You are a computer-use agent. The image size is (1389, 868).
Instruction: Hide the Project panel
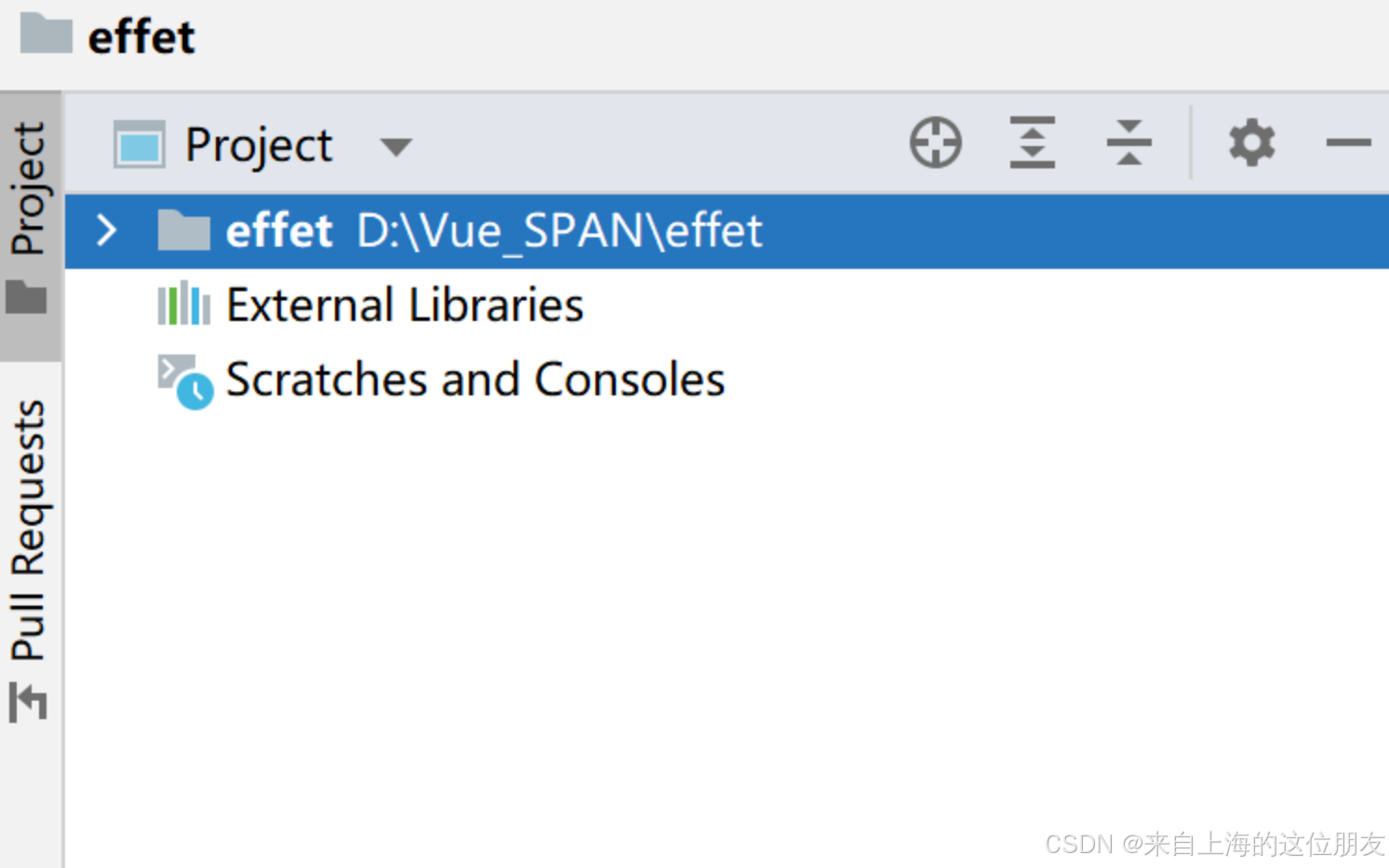point(1348,142)
